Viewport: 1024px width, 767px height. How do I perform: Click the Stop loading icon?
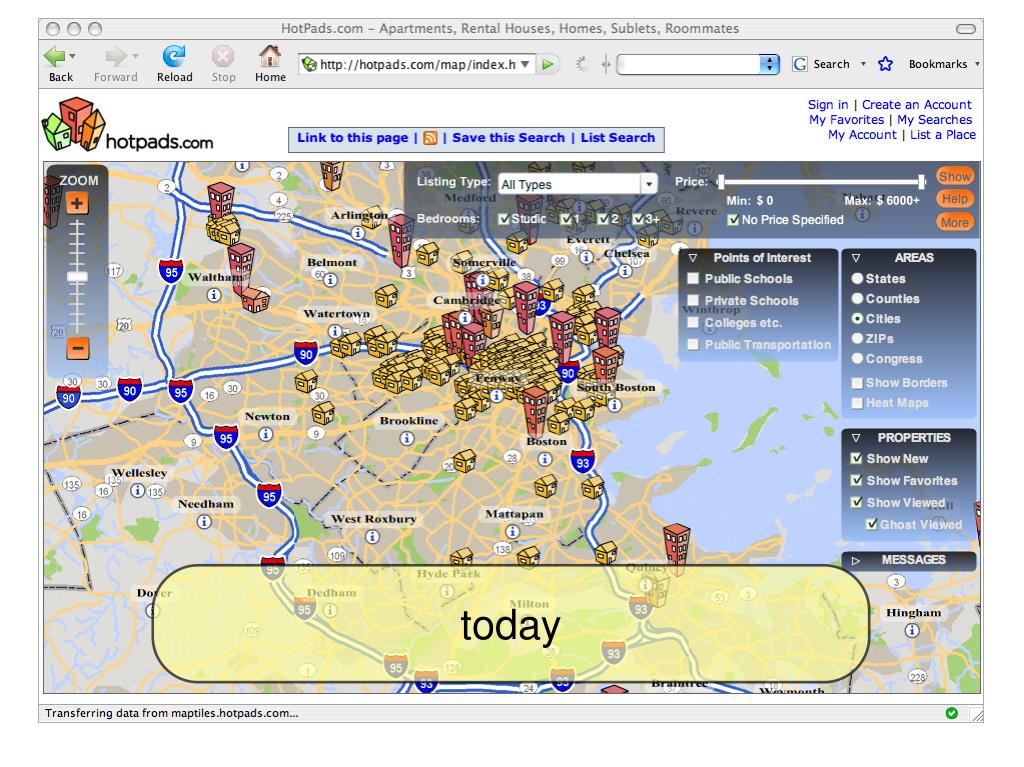(x=223, y=57)
